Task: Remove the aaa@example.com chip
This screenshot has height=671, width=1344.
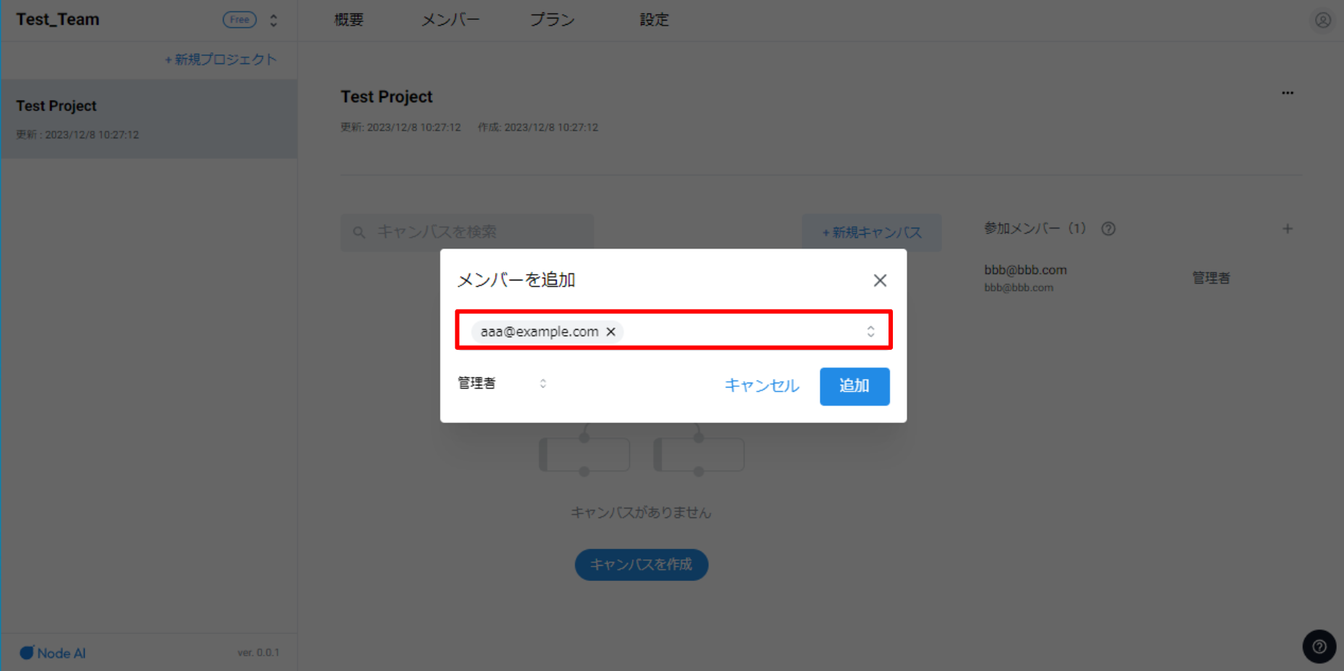Action: tap(611, 332)
